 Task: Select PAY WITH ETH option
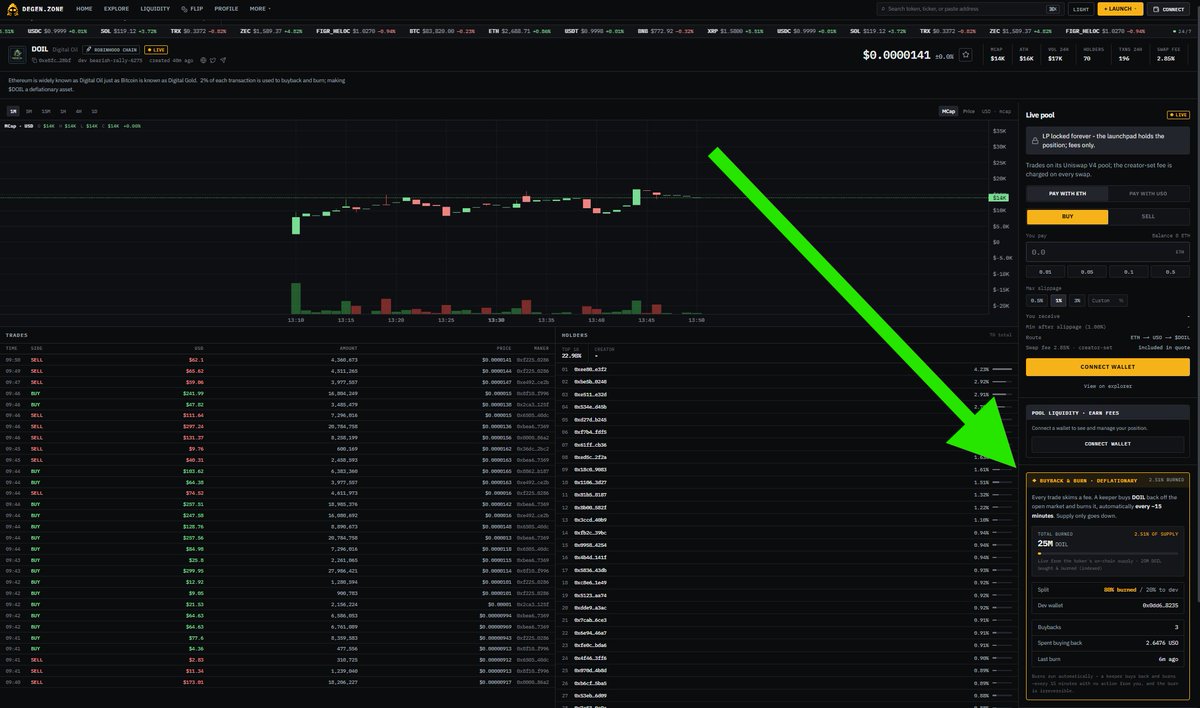click(1067, 193)
